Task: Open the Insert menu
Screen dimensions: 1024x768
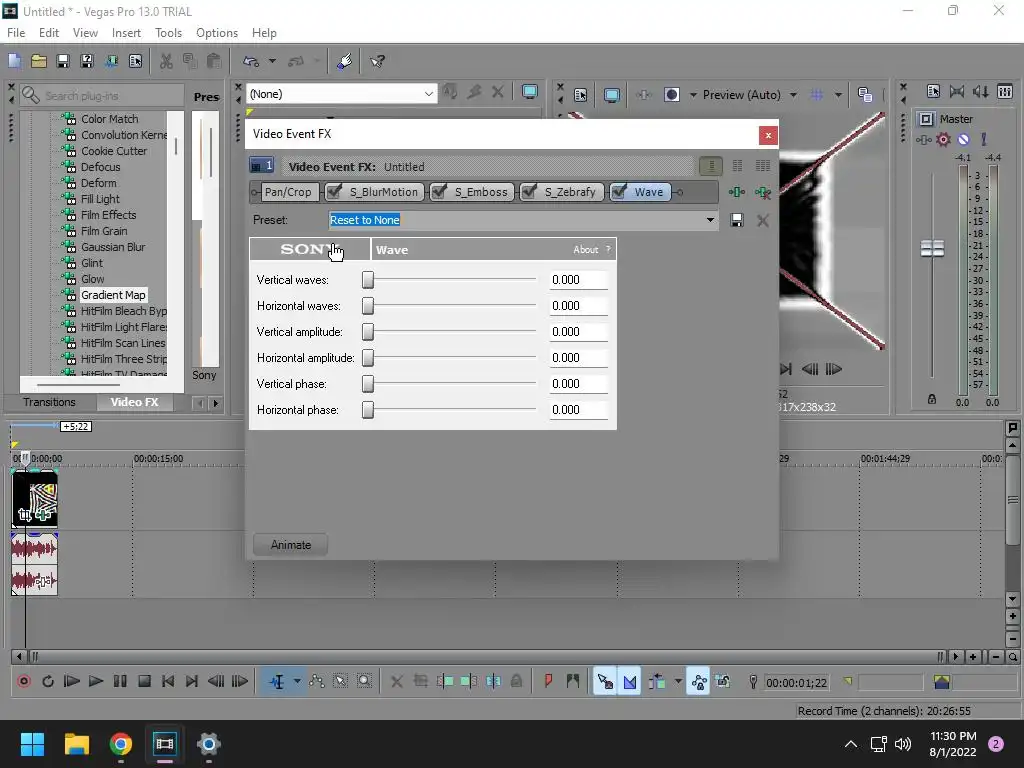Action: (126, 33)
